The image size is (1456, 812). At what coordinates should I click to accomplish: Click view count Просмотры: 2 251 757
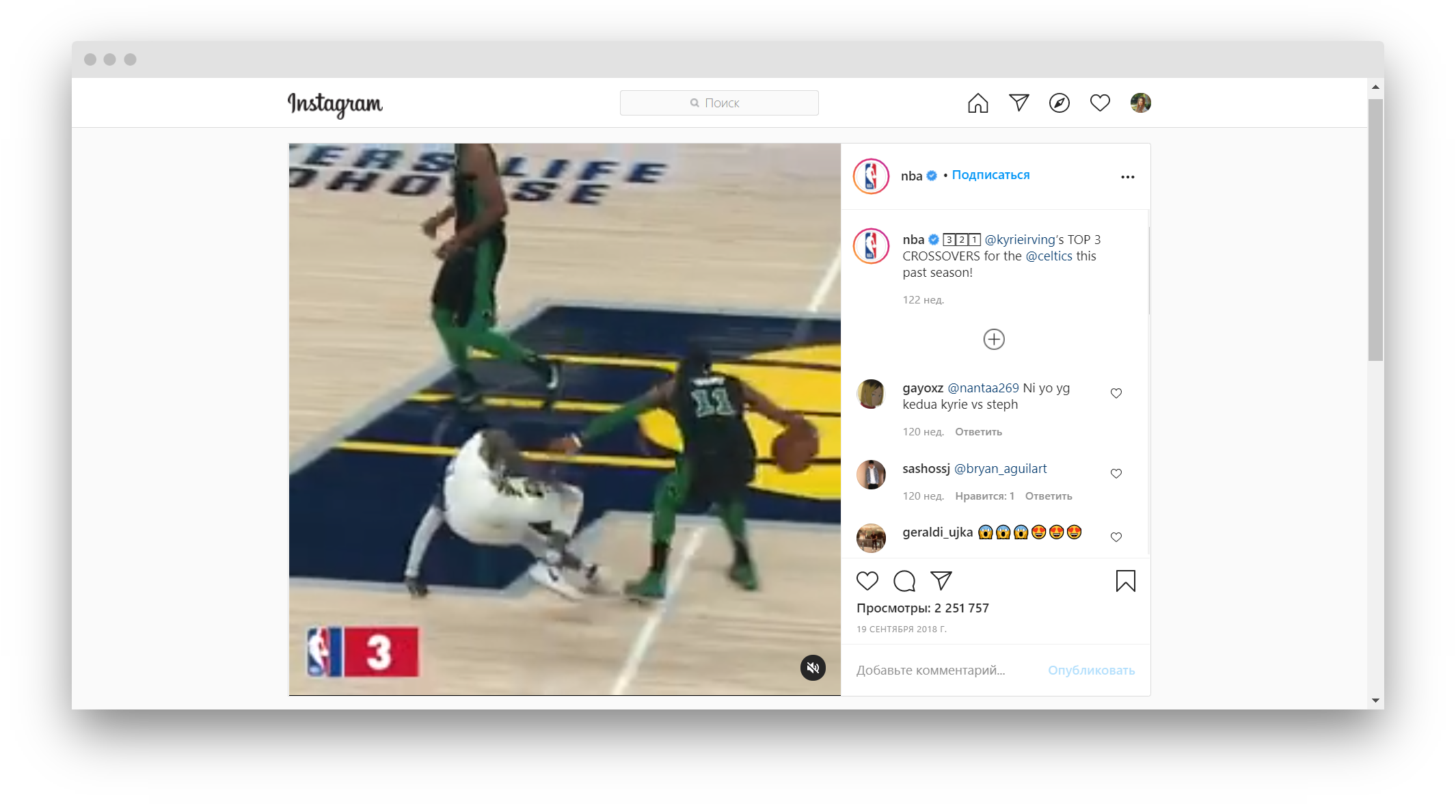922,608
